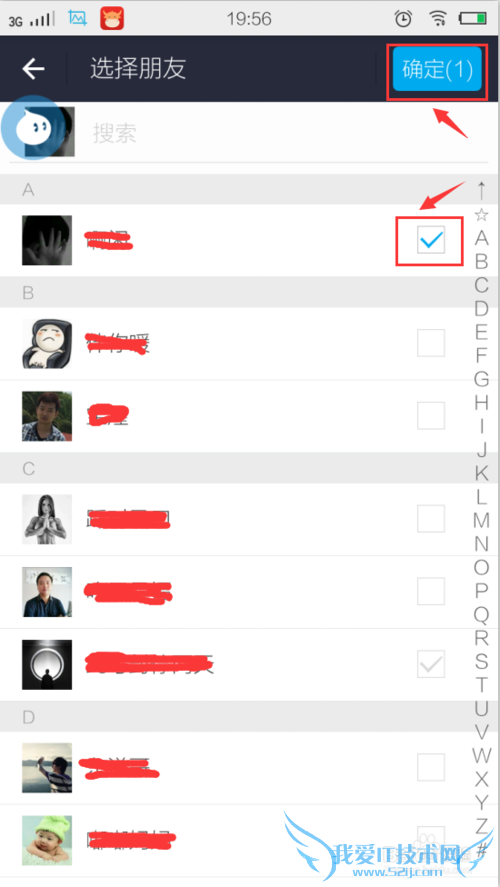Screen dimensions: 500x887
Task: Jump to letter S in index bar
Action: point(481,660)
